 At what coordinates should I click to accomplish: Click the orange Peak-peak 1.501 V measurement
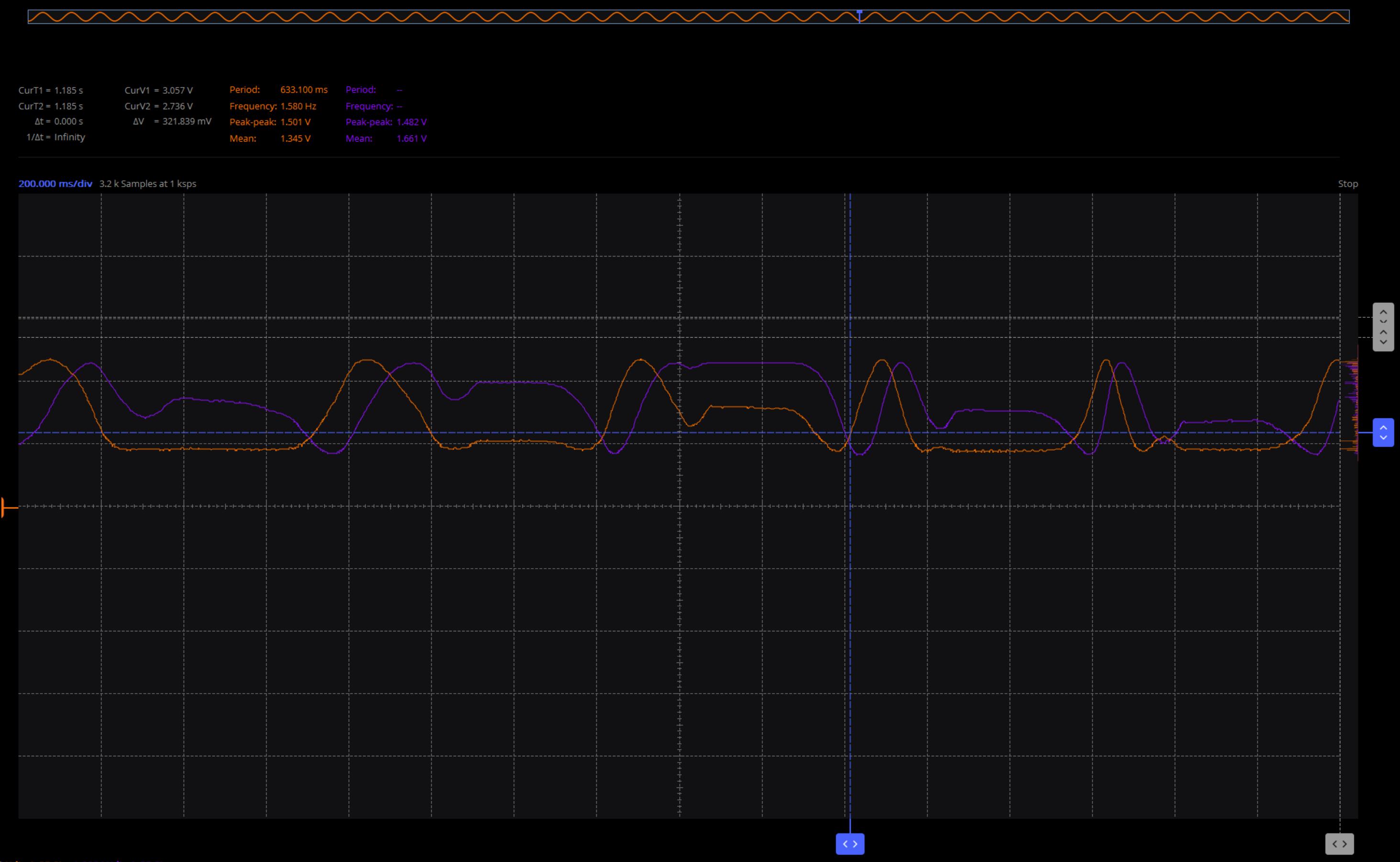(270, 122)
